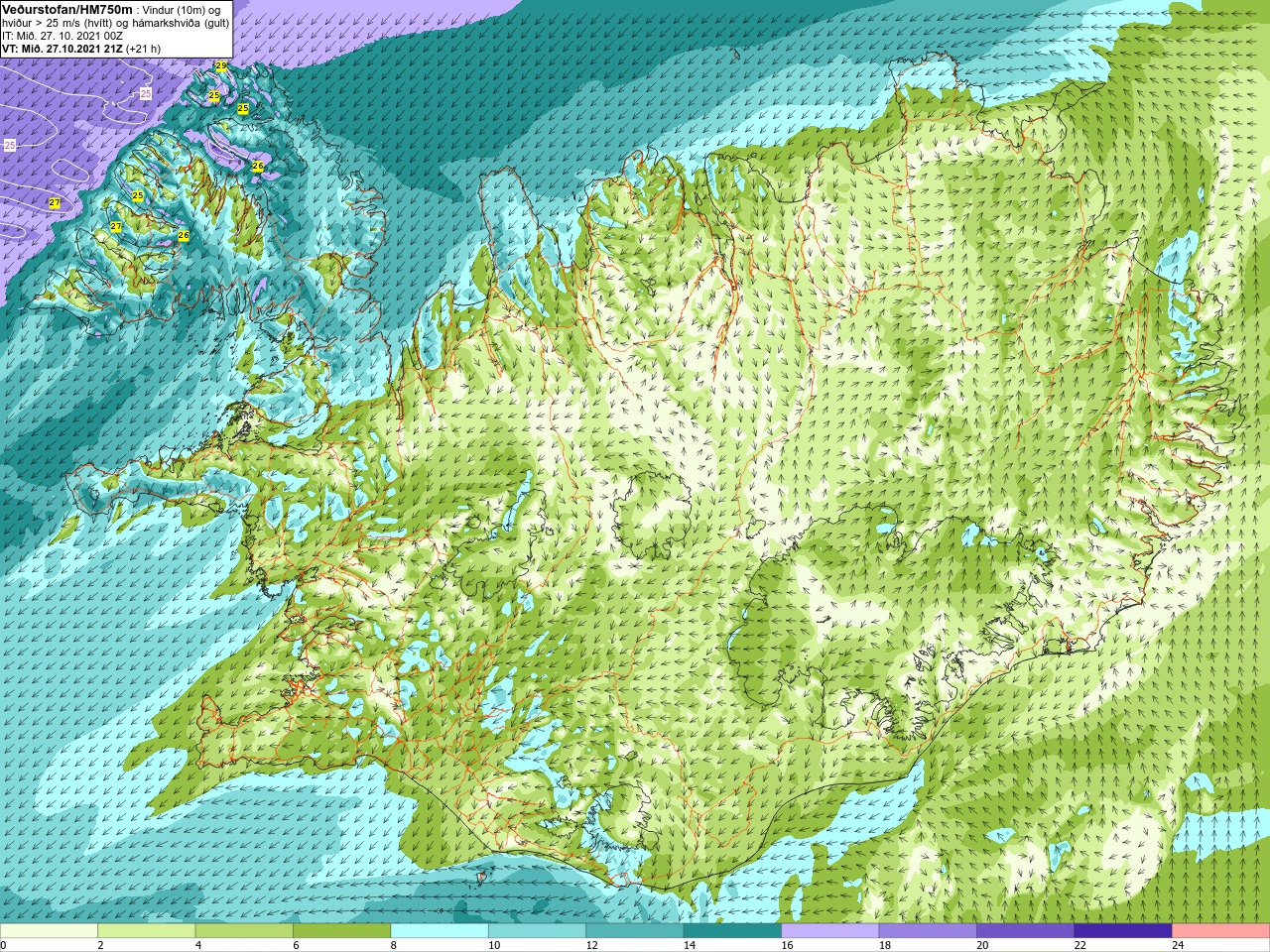The width and height of the screenshot is (1270, 952).
Task: Click the light lavender 16–18 m/s legend swatch
Action: click(x=830, y=931)
